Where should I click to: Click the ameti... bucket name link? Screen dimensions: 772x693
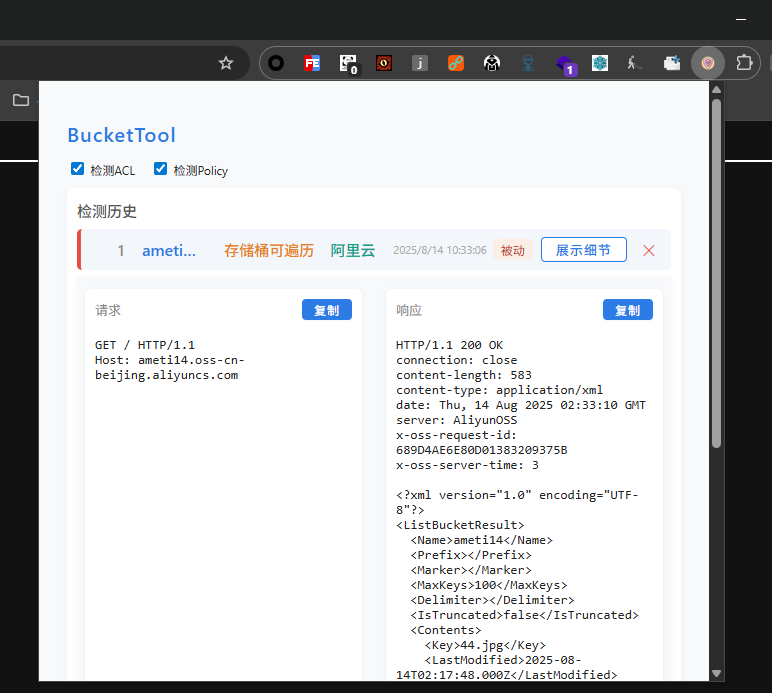(169, 250)
